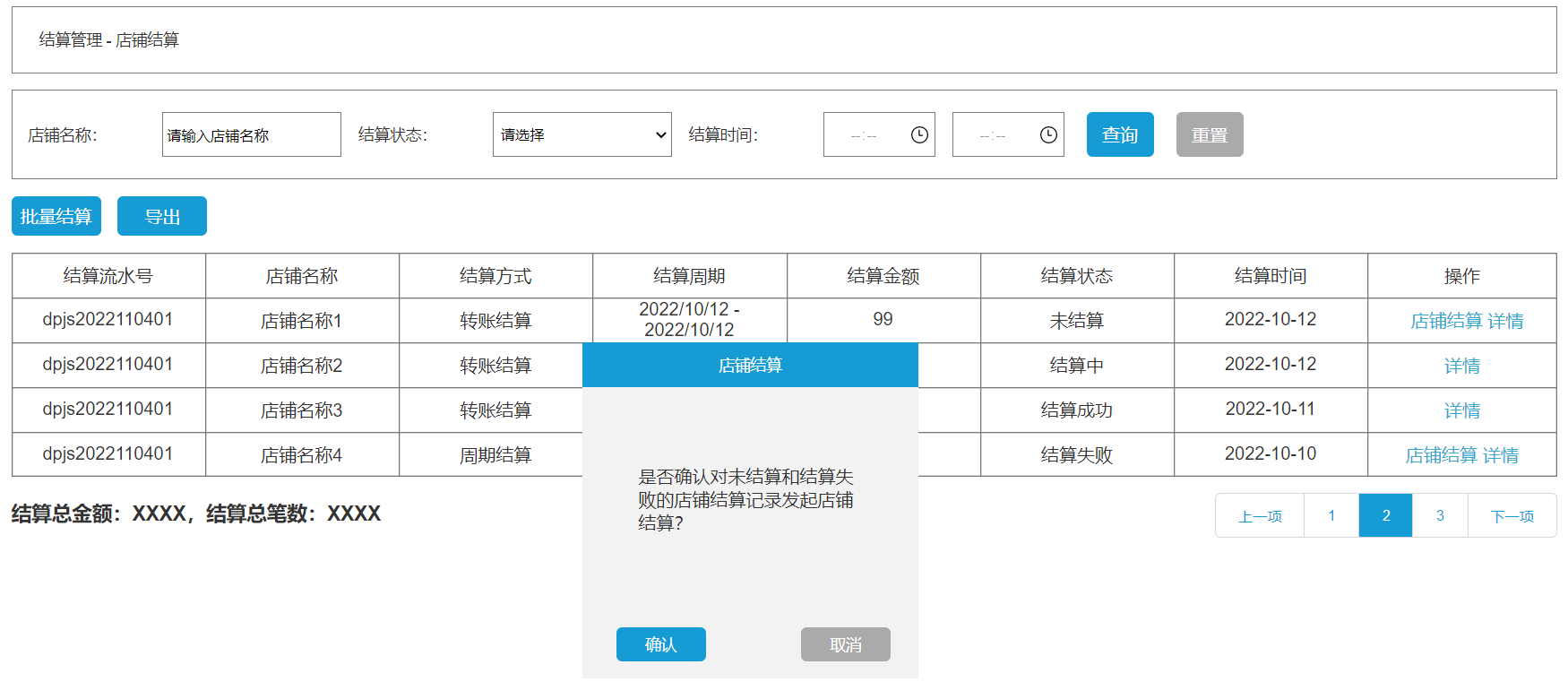Click the 结算总金额 summary text
Image resolution: width=1568 pixels, height=699 pixels.
196,513
